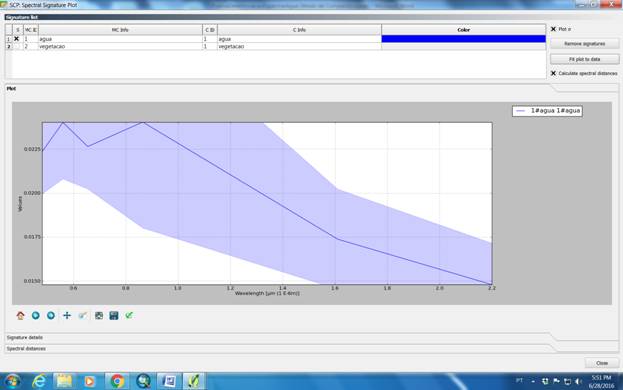Image resolution: width=623 pixels, height=390 pixels.
Task: Activate the zoom to rectangle tool
Action: coord(83,316)
